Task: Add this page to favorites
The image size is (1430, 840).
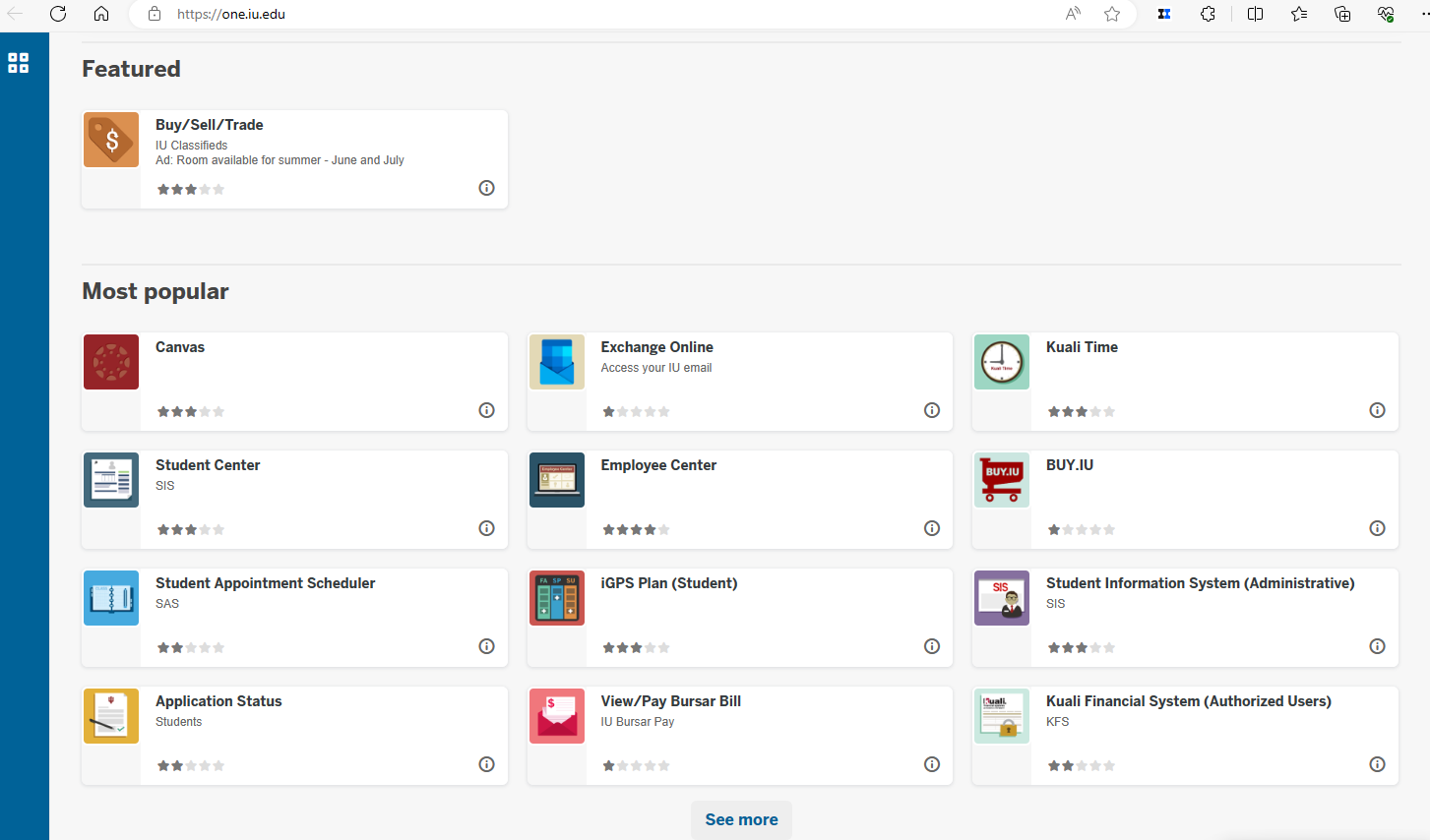Action: pos(1112,14)
